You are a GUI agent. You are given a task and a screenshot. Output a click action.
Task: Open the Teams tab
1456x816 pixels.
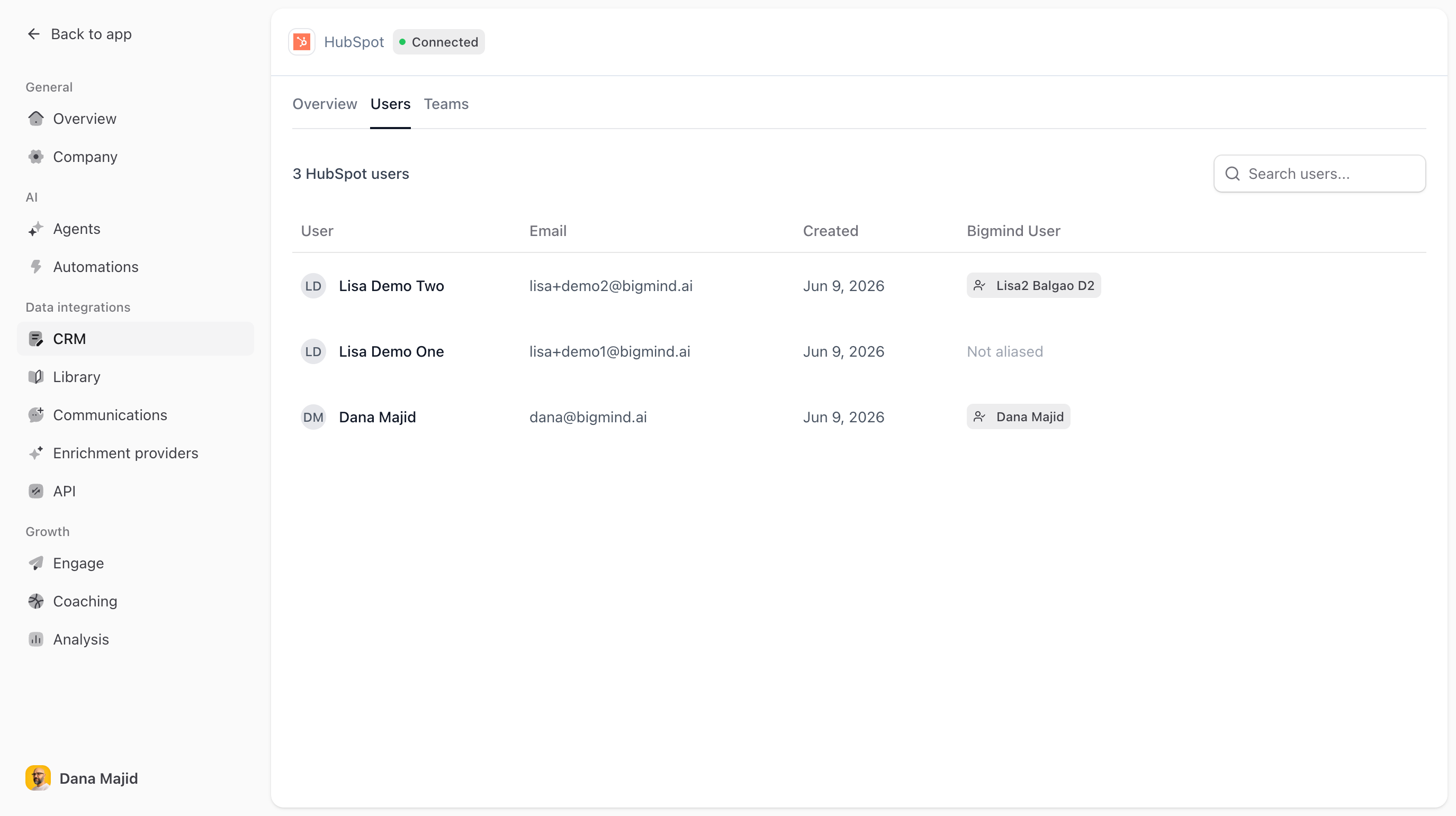(x=446, y=104)
